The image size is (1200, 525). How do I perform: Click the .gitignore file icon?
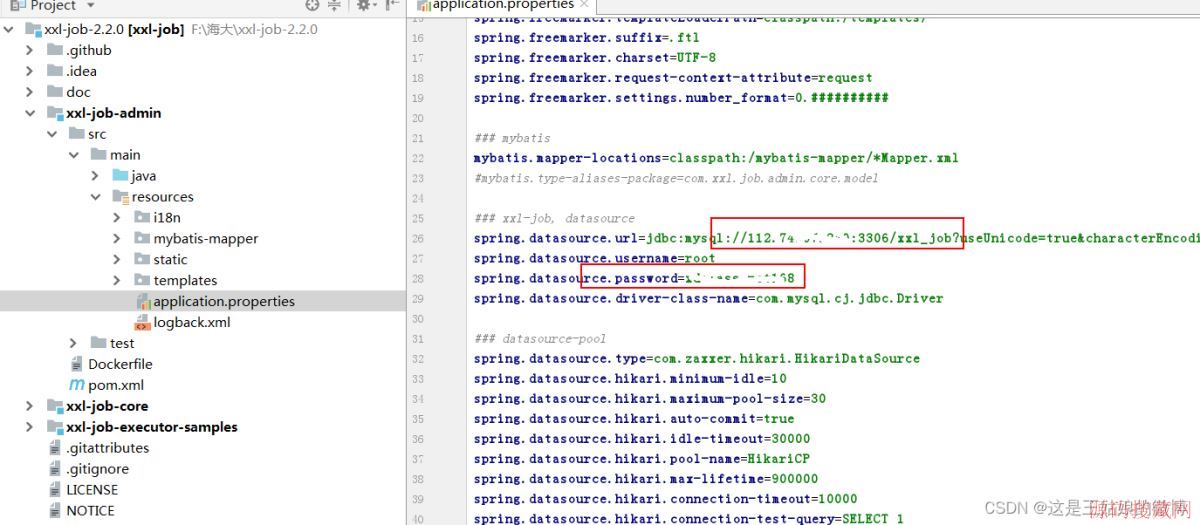[55, 469]
